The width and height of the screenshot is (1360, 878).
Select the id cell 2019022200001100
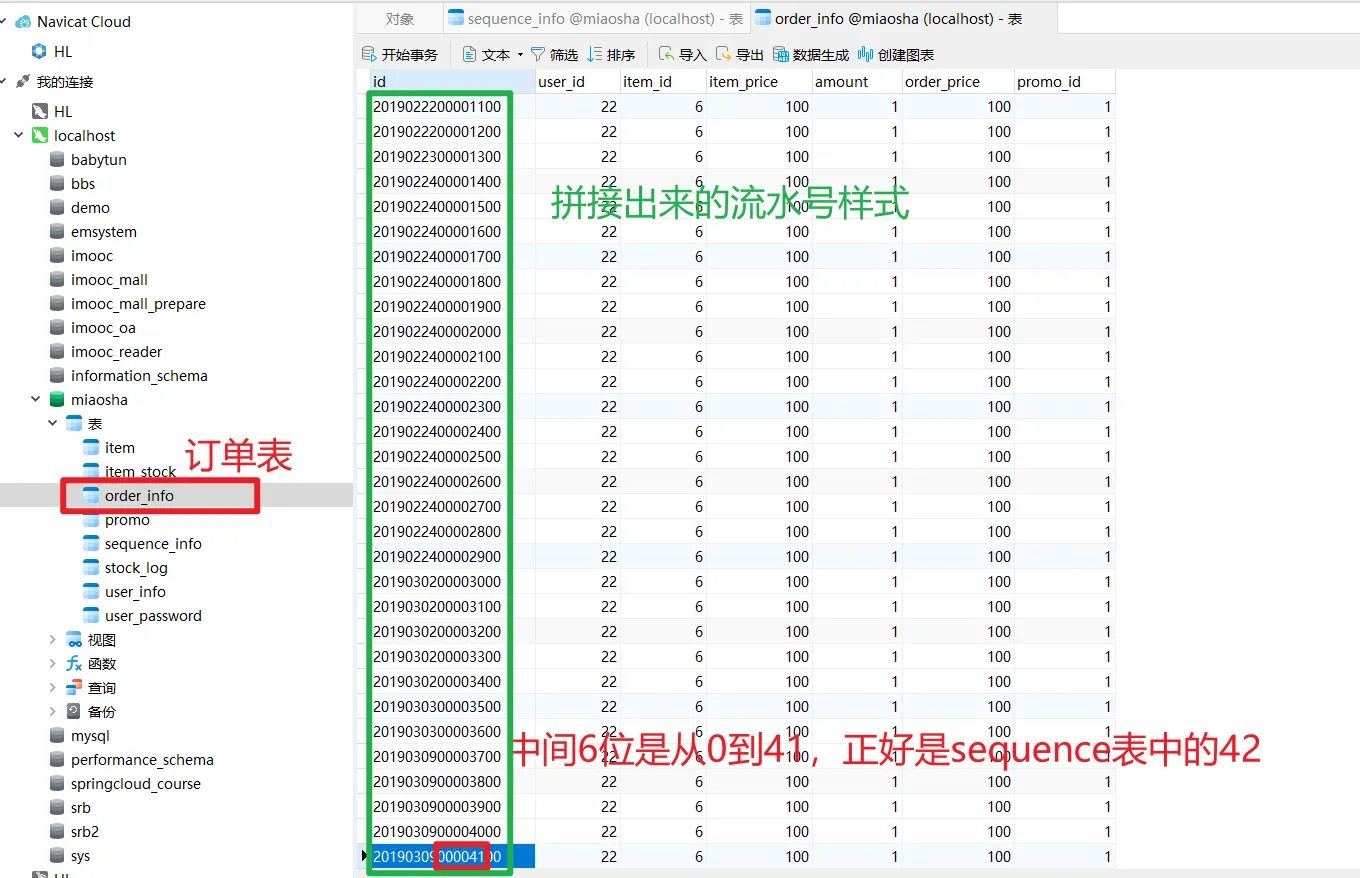coord(437,107)
